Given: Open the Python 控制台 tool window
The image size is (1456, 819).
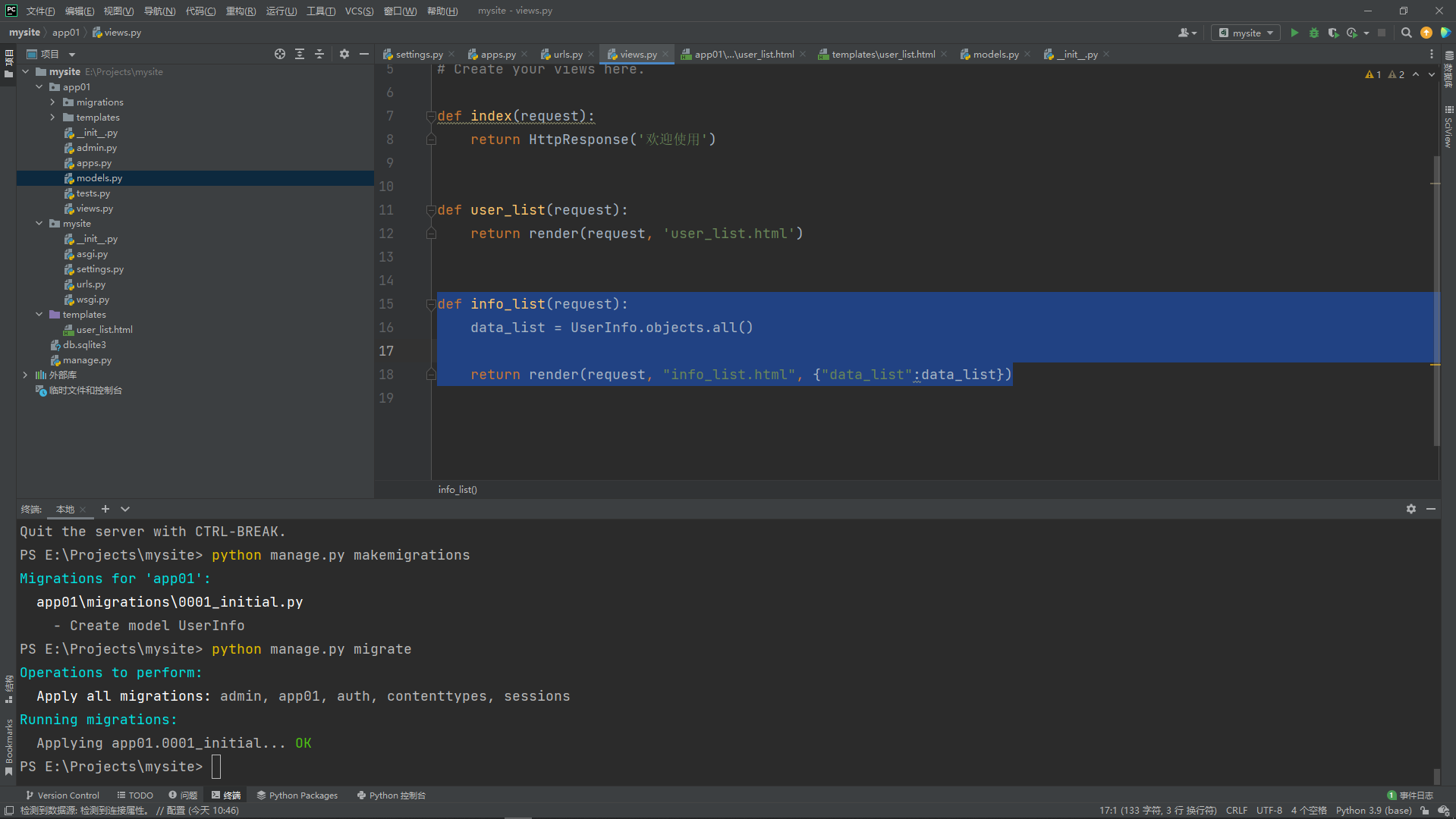Looking at the screenshot, I should [392, 795].
